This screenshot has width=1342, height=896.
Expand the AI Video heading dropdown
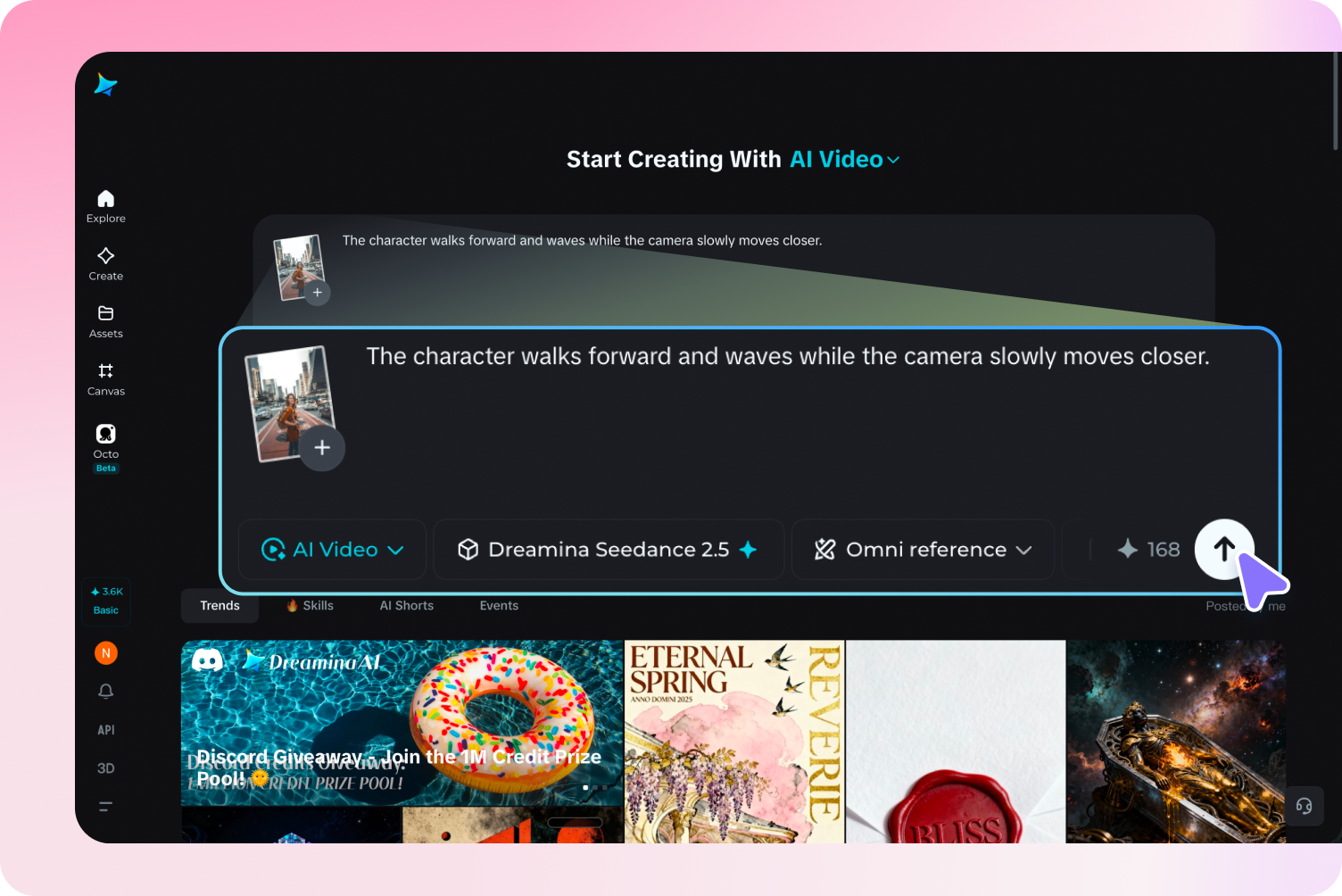[845, 160]
